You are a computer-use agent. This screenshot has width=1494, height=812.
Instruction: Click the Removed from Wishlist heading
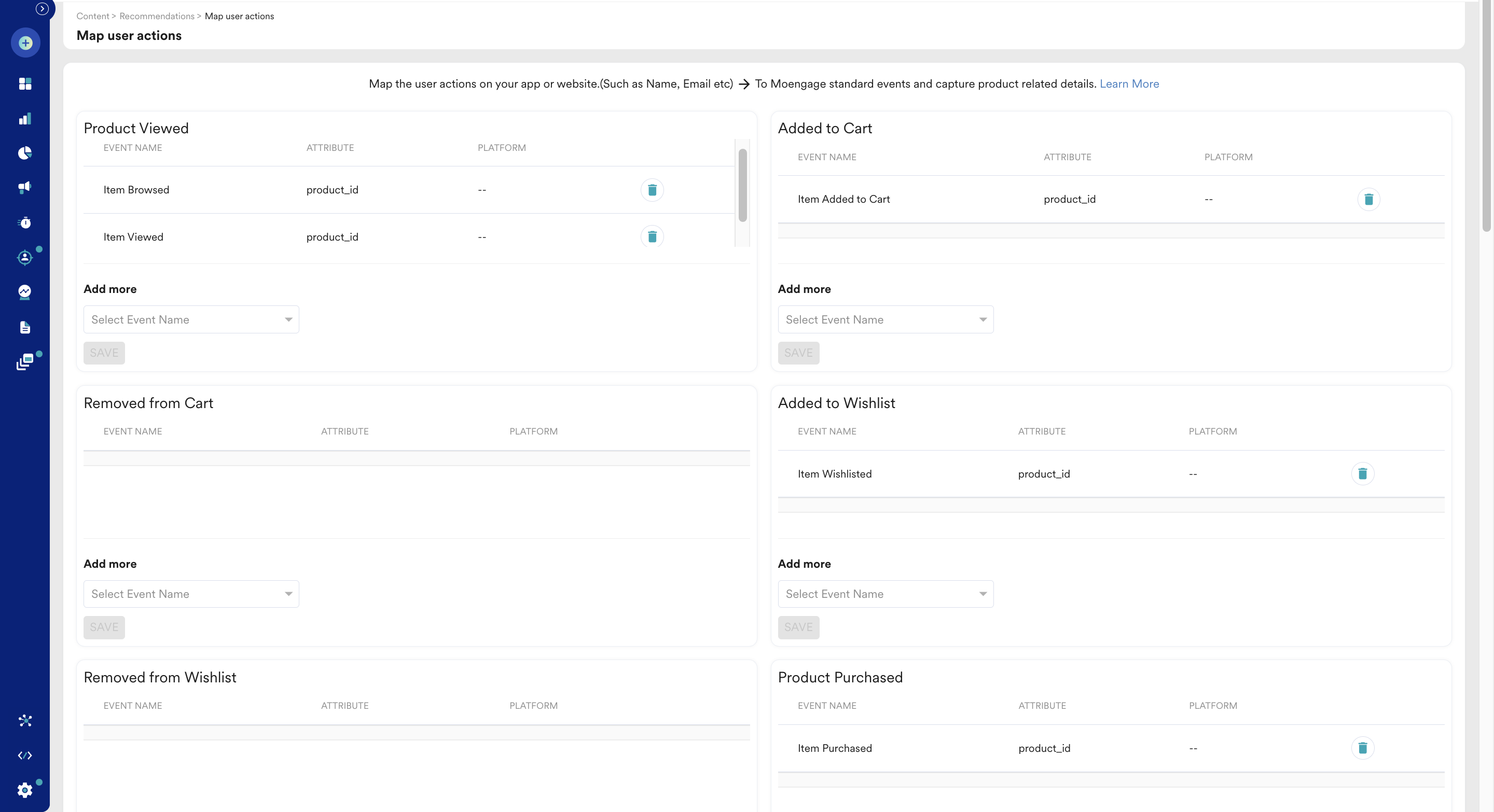160,678
